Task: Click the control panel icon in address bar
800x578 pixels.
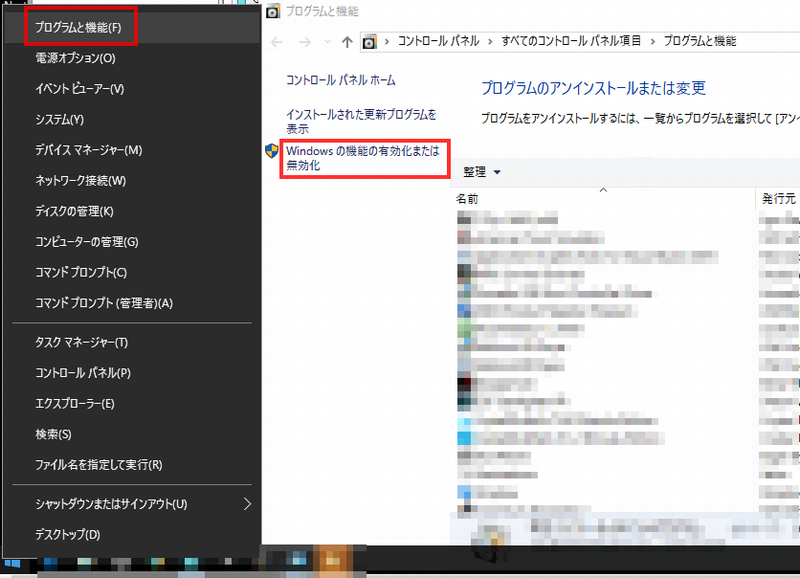Action: (x=369, y=42)
